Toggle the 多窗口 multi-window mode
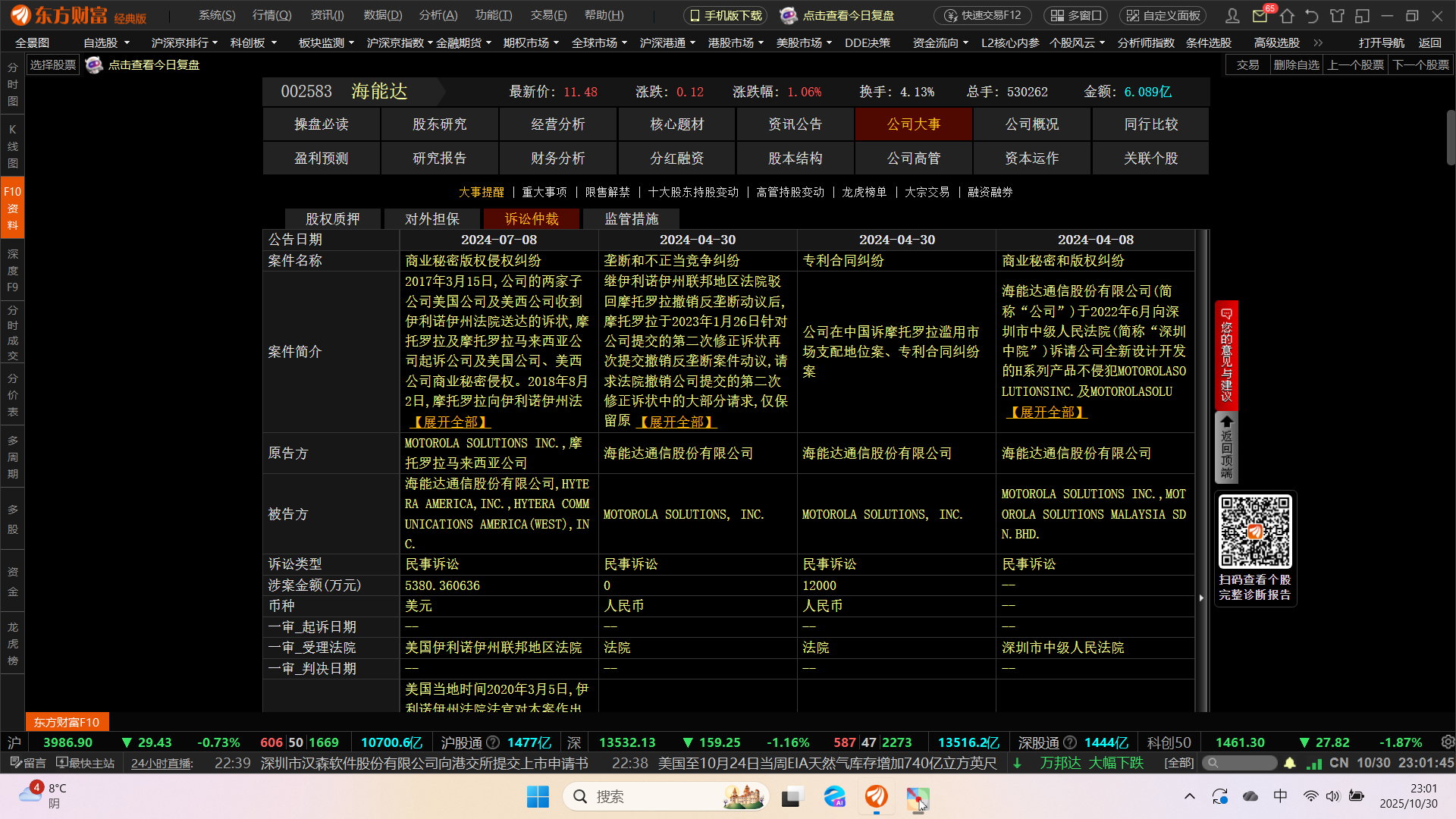 (1075, 16)
